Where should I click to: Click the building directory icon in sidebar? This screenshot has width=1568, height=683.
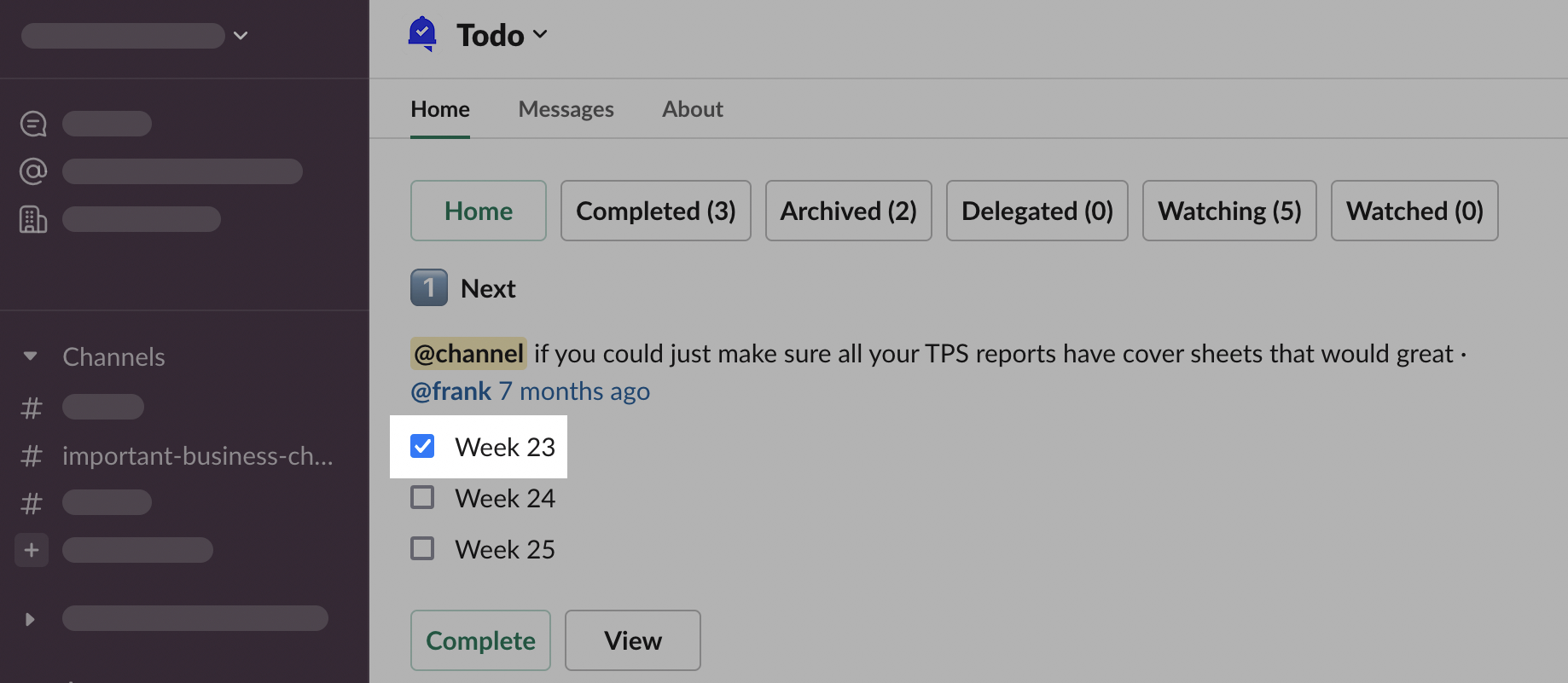[33, 219]
